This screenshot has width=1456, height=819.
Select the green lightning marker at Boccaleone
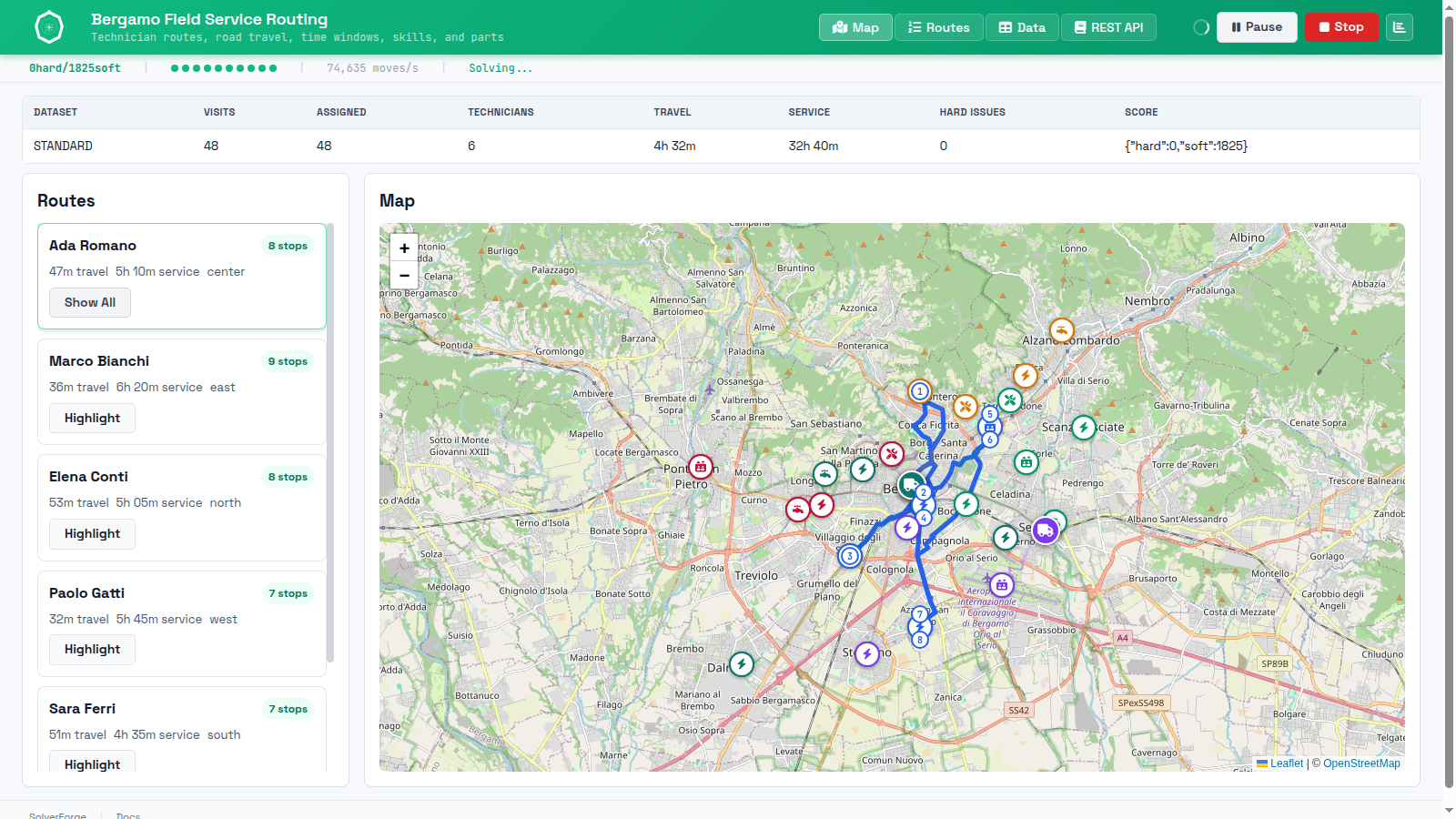tap(966, 503)
